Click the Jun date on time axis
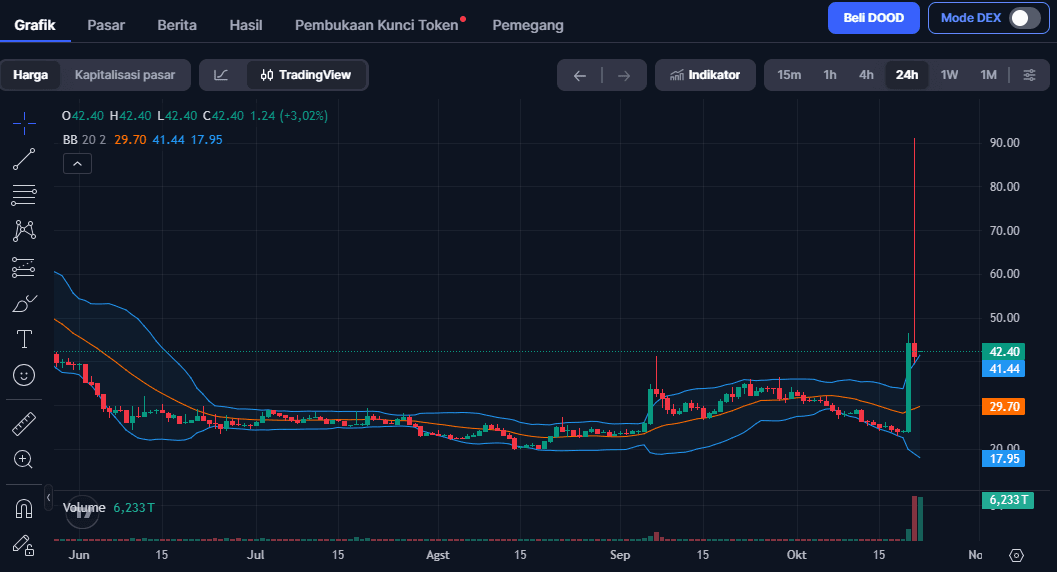1057x572 pixels. (x=79, y=555)
